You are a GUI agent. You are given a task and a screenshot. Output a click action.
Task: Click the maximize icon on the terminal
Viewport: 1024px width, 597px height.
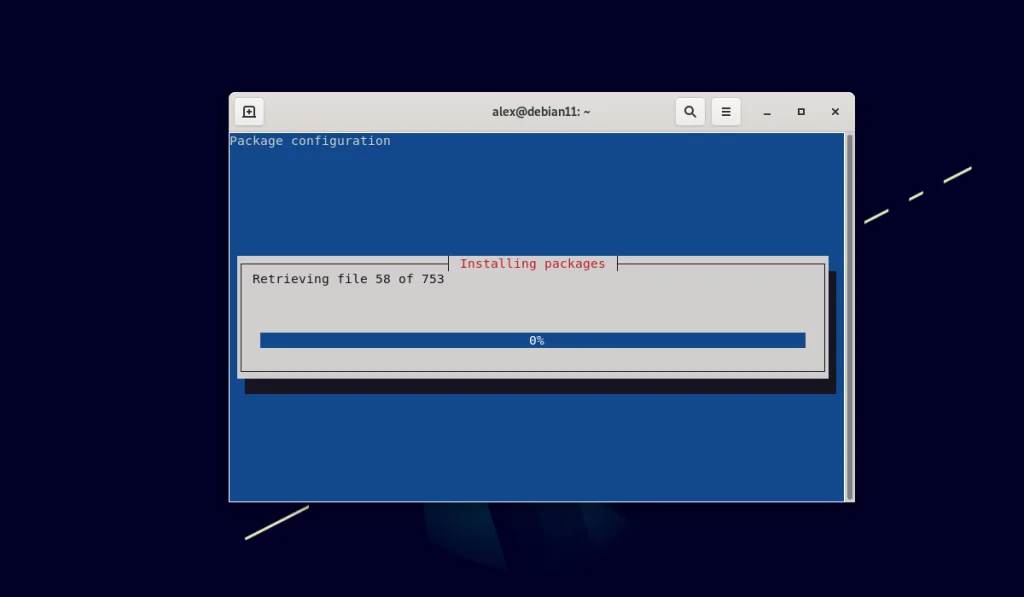coord(800,111)
